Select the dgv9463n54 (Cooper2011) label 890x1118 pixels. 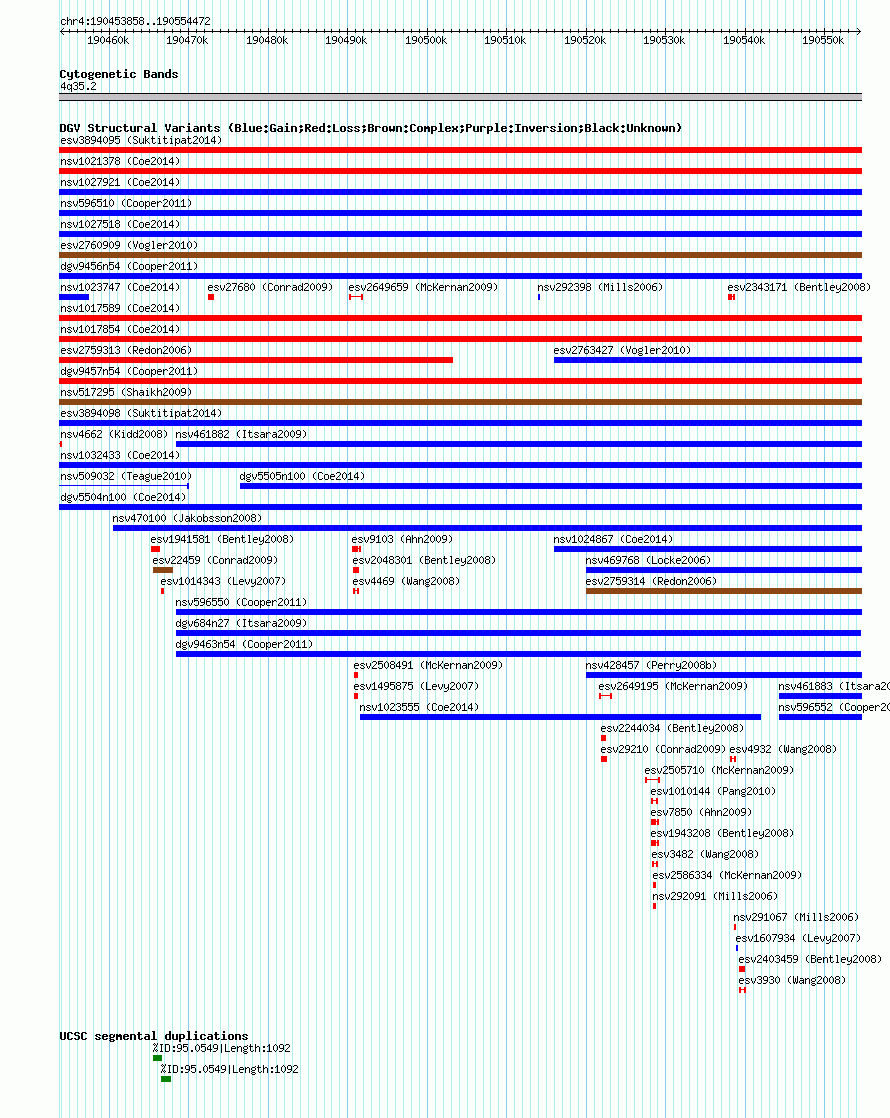coord(244,645)
